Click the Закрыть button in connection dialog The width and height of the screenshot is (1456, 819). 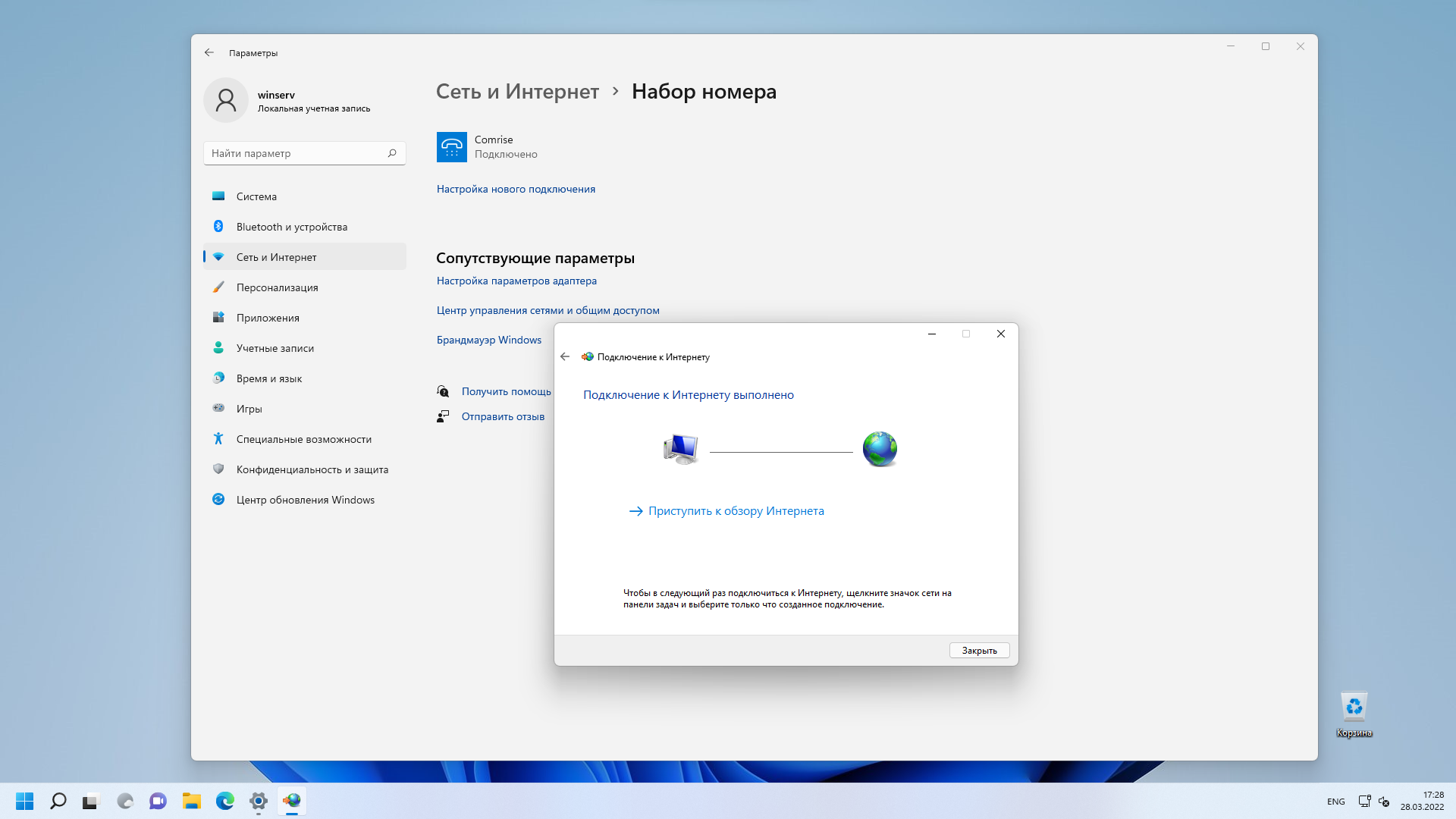(979, 650)
